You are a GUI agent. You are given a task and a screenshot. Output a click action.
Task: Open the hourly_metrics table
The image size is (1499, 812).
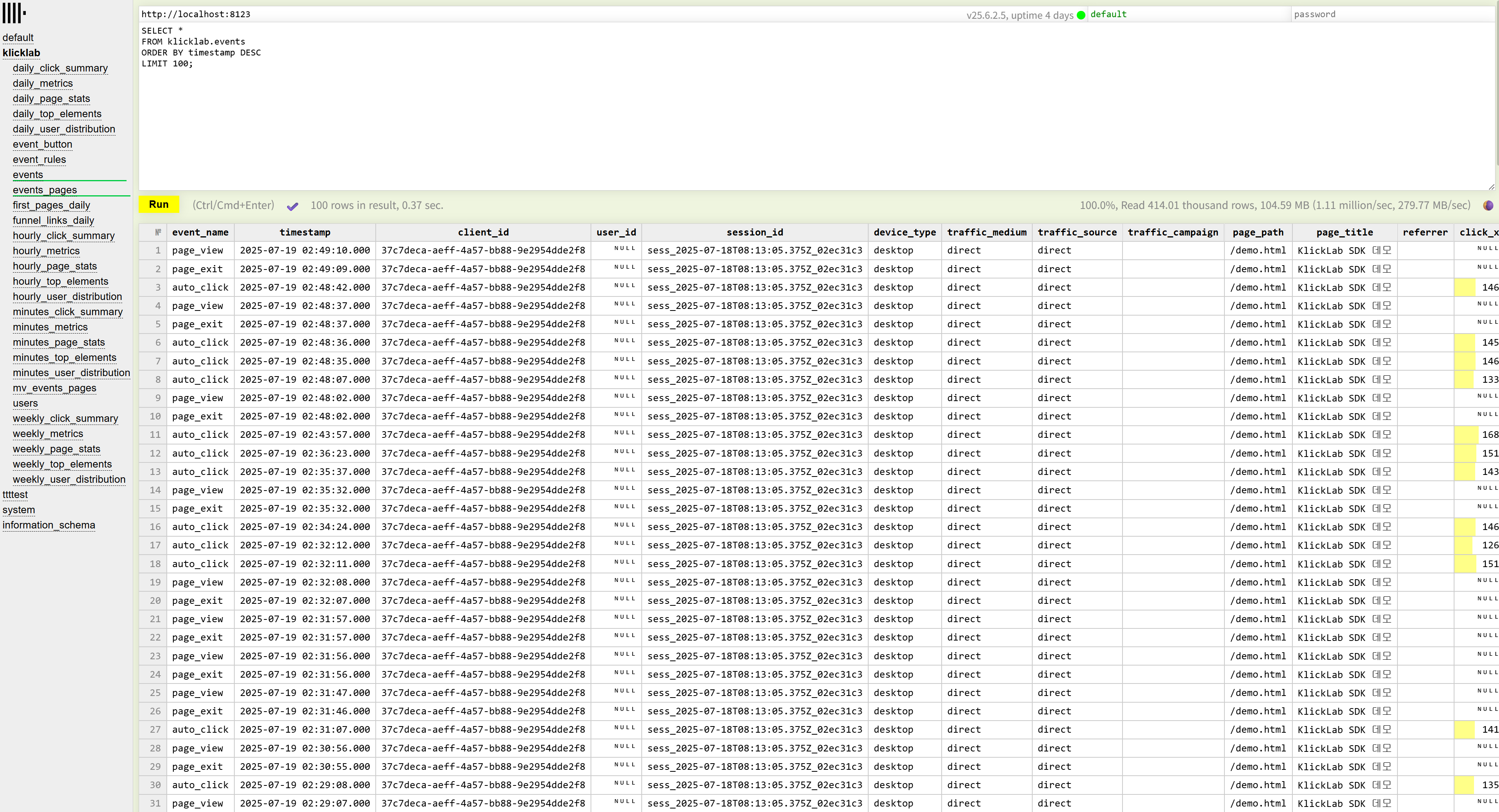46,251
